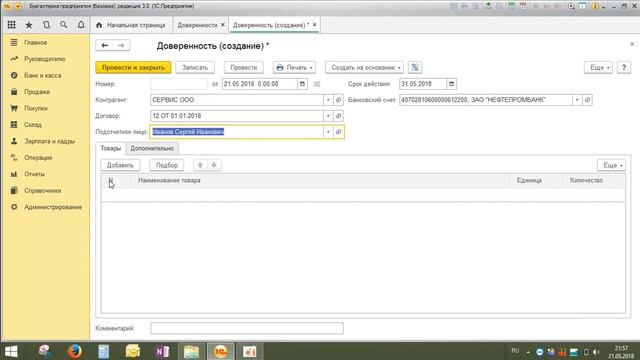Open Firefox from taskbar
The image size is (640, 360).
pyautogui.click(x=74, y=351)
